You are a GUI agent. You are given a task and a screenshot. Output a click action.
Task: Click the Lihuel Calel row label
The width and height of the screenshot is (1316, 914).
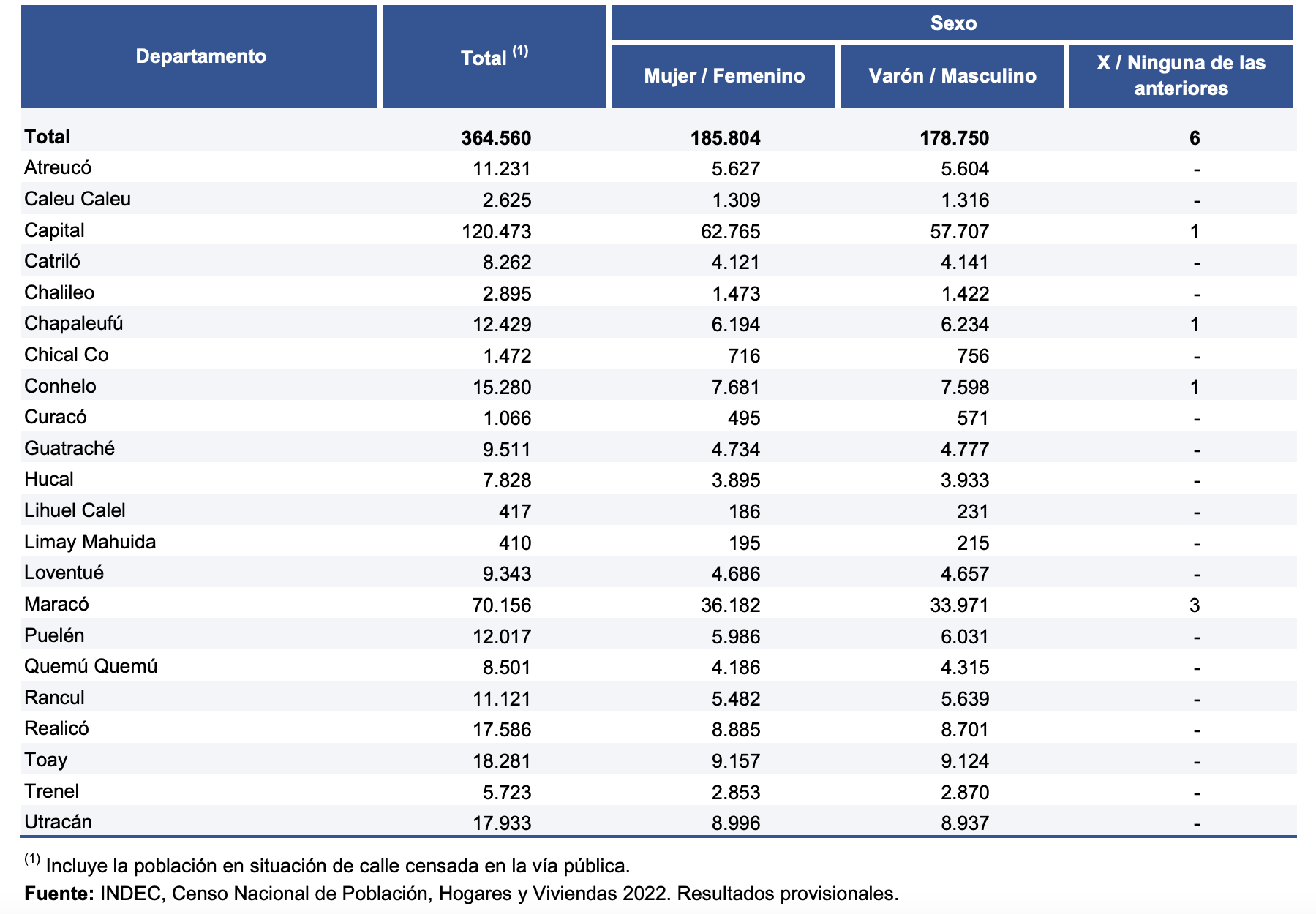coord(75,510)
